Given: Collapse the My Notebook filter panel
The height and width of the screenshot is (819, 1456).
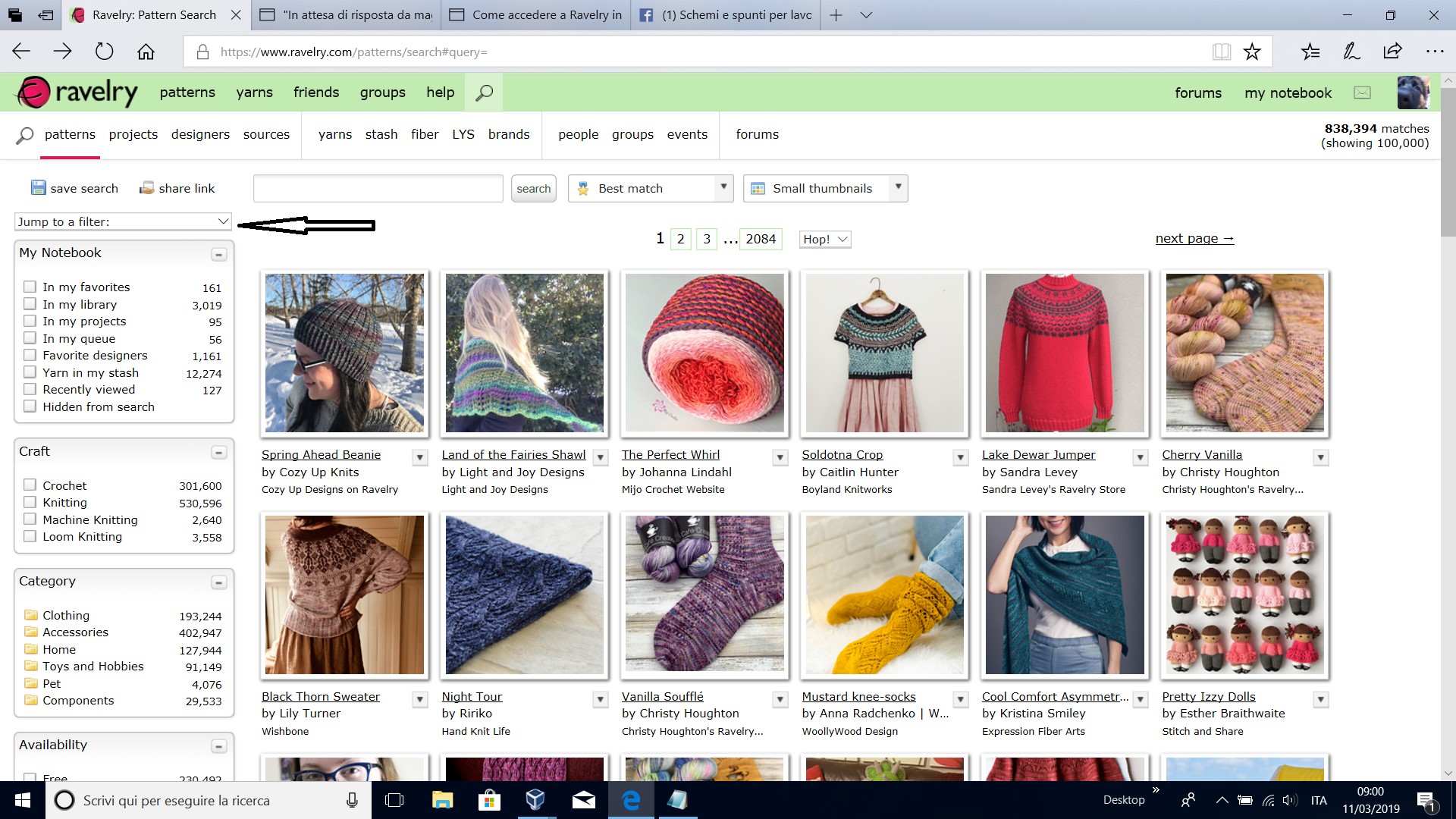Looking at the screenshot, I should tap(218, 254).
